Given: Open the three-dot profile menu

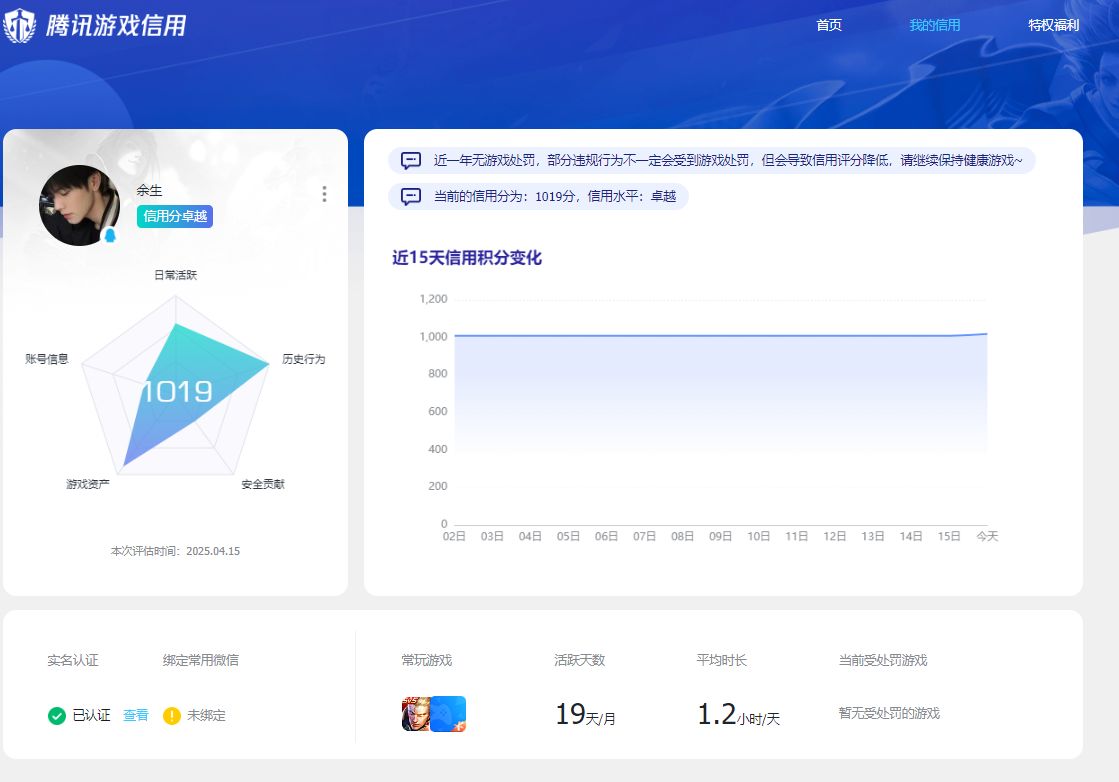Looking at the screenshot, I should [324, 194].
